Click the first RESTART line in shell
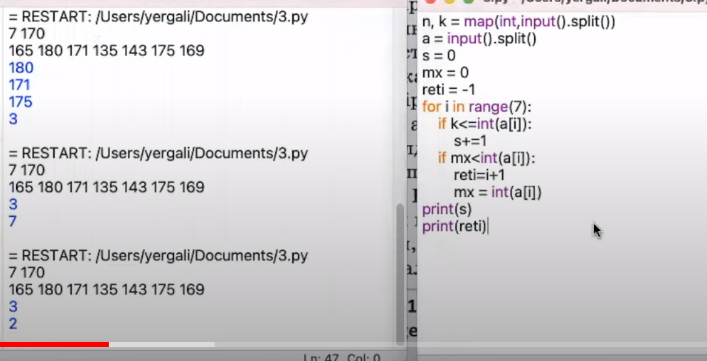 coord(158,18)
